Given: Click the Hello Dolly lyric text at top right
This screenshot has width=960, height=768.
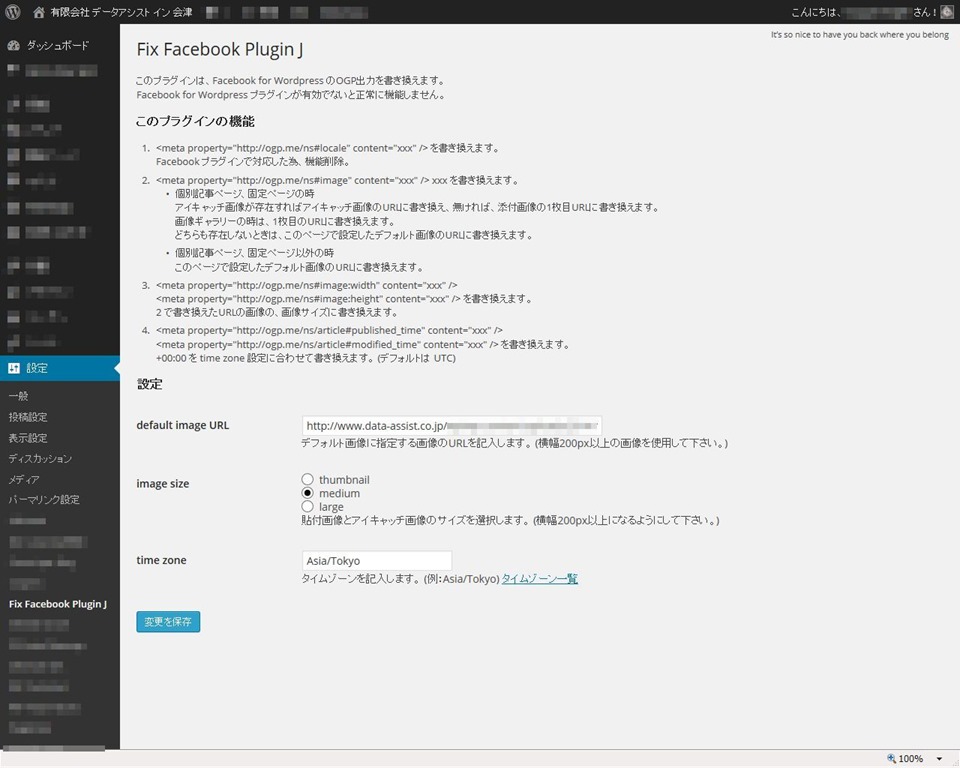Looking at the screenshot, I should pos(860,35).
